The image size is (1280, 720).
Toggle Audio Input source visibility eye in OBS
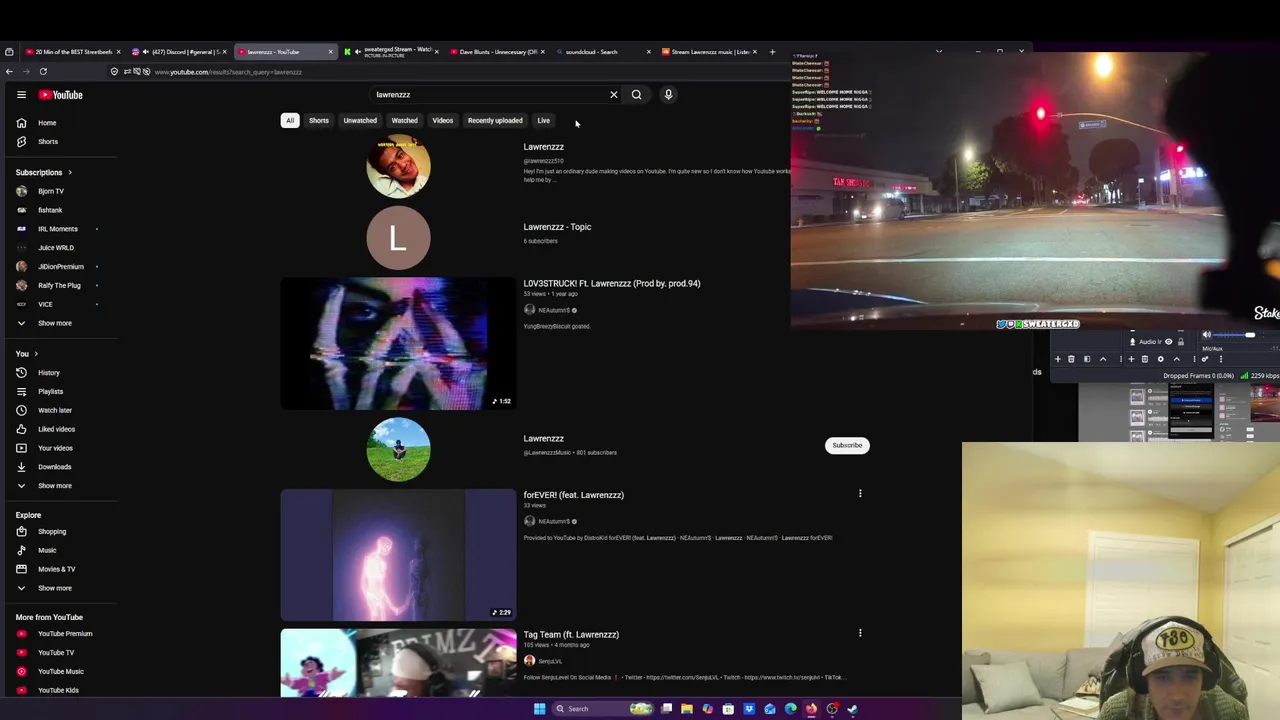coord(1168,342)
